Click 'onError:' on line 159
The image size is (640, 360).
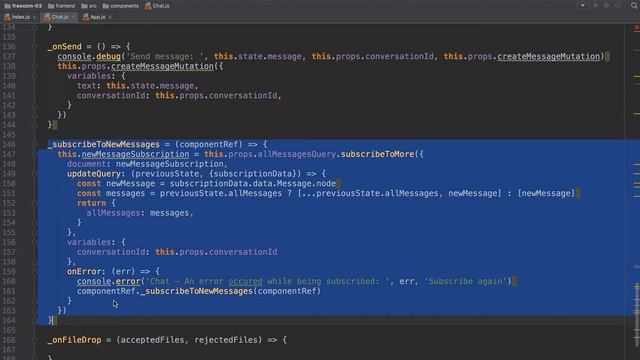(87, 272)
